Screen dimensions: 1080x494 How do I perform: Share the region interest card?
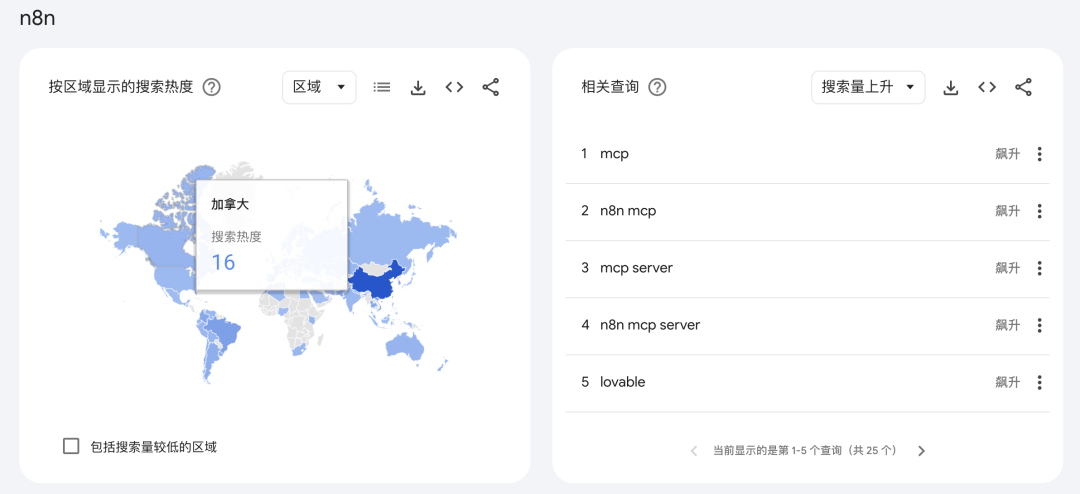(490, 88)
